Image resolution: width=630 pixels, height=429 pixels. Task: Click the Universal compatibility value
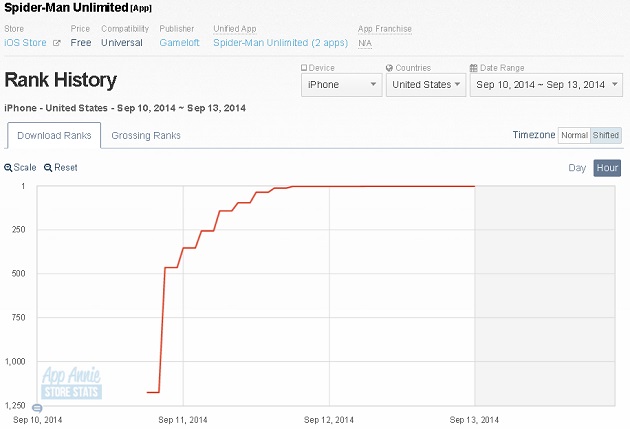coord(122,43)
